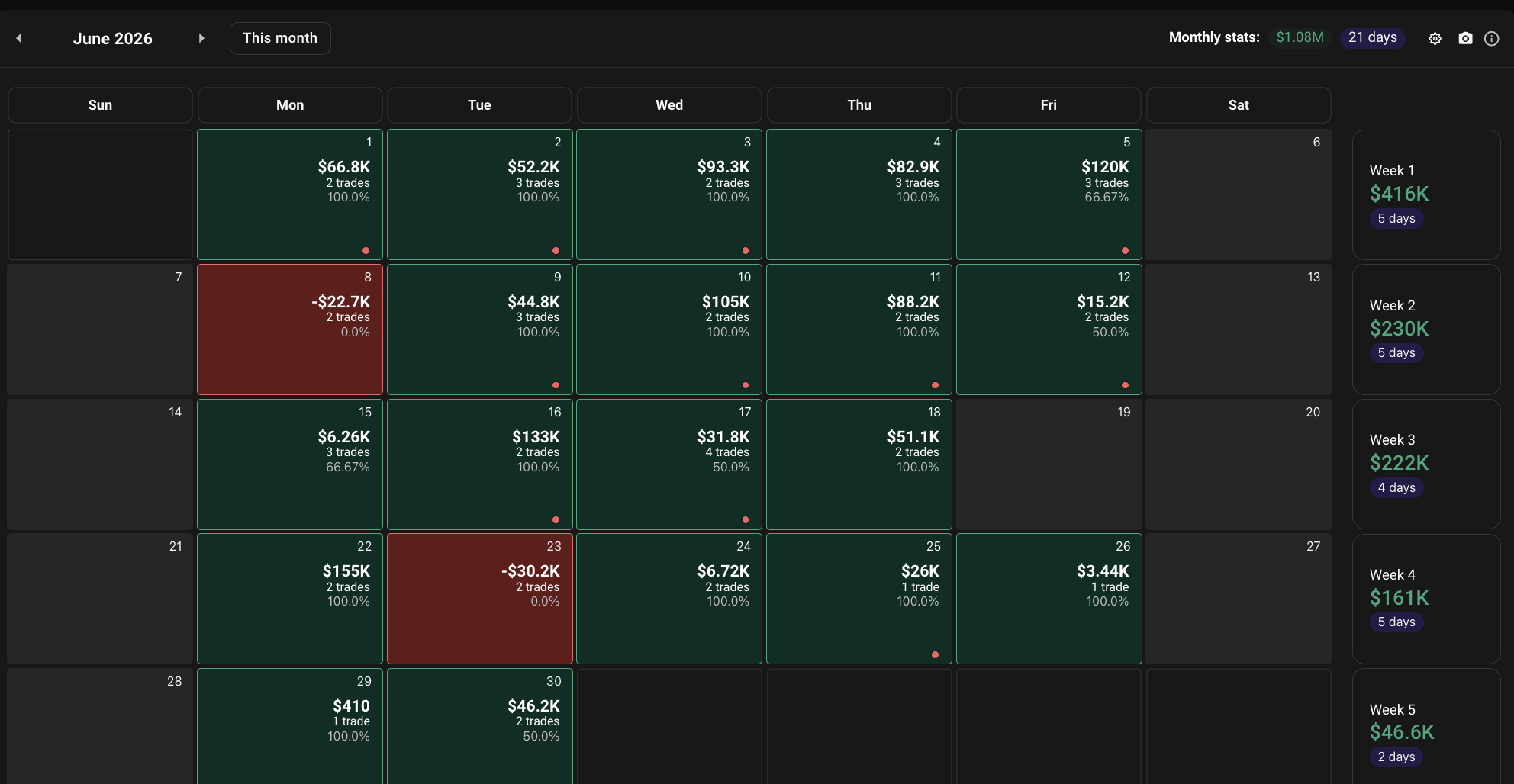Select June 15 day with $6.26K
Screen dimensions: 1514x784
[x=290, y=464]
